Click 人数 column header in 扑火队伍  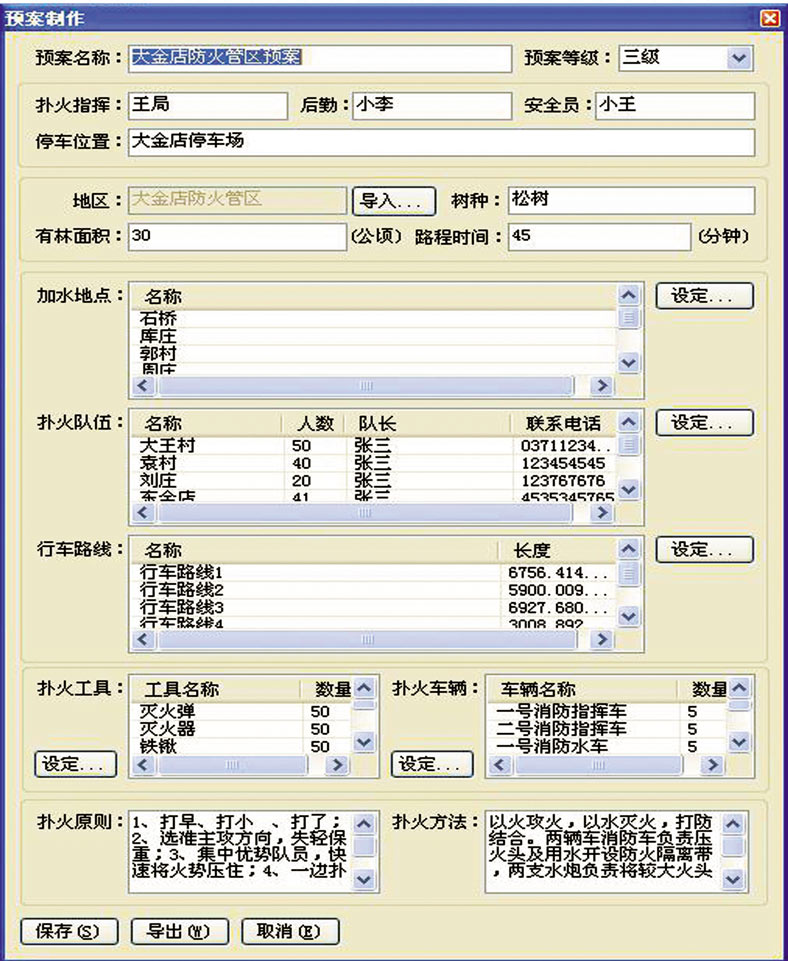point(313,424)
